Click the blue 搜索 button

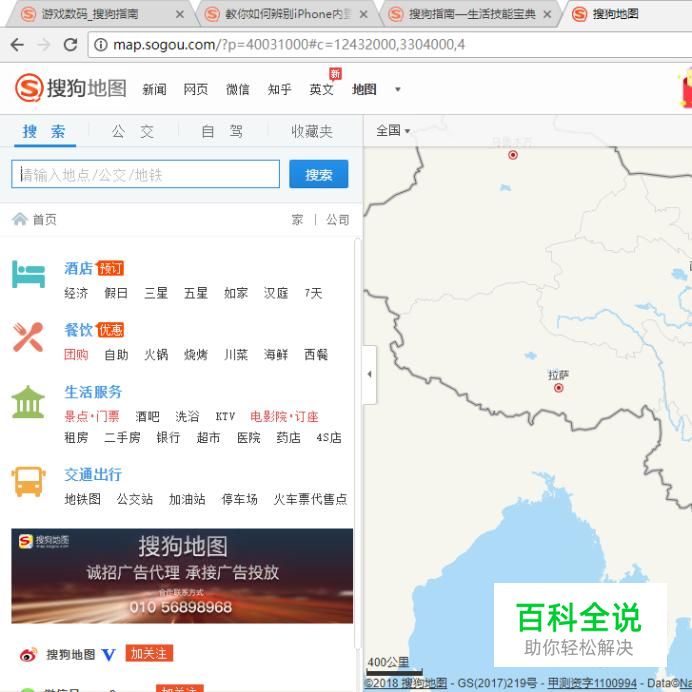click(319, 174)
